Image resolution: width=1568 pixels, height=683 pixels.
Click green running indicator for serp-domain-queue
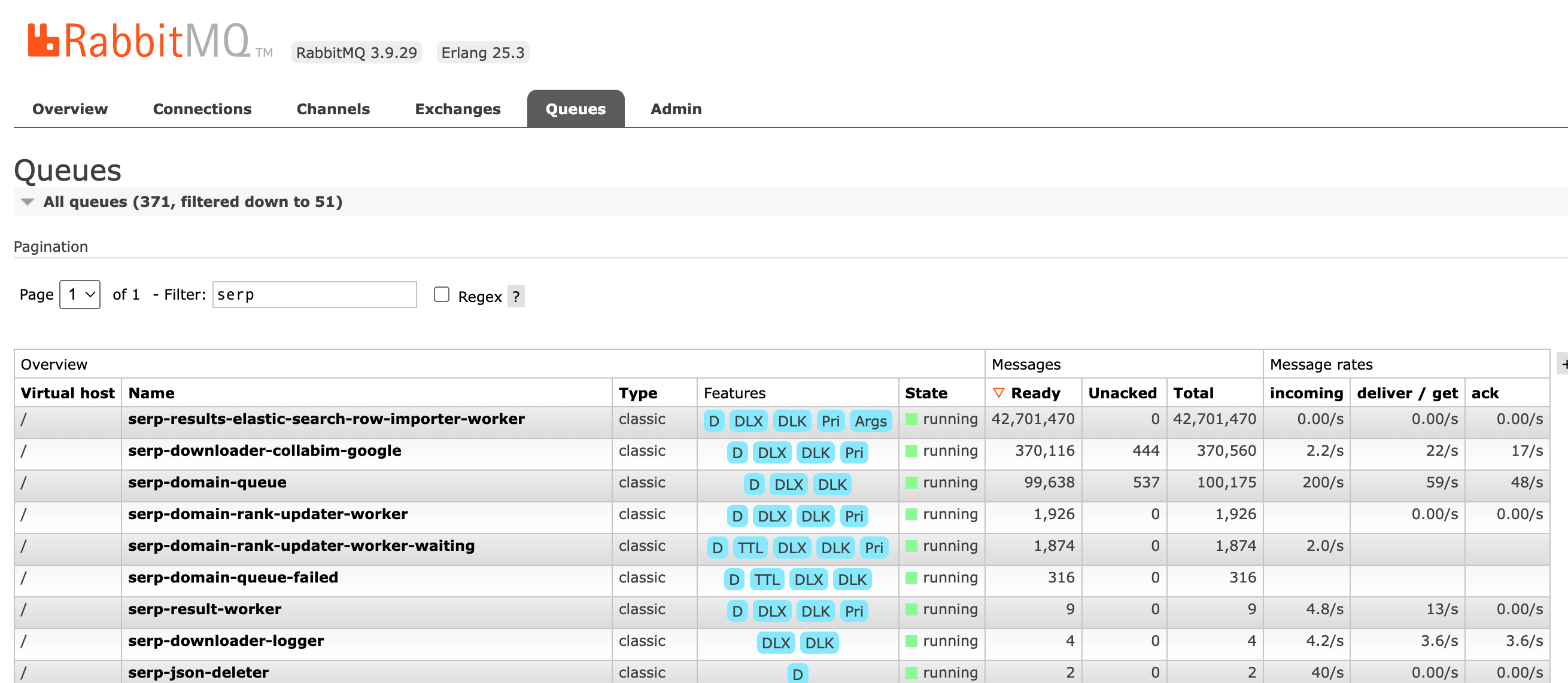click(911, 482)
